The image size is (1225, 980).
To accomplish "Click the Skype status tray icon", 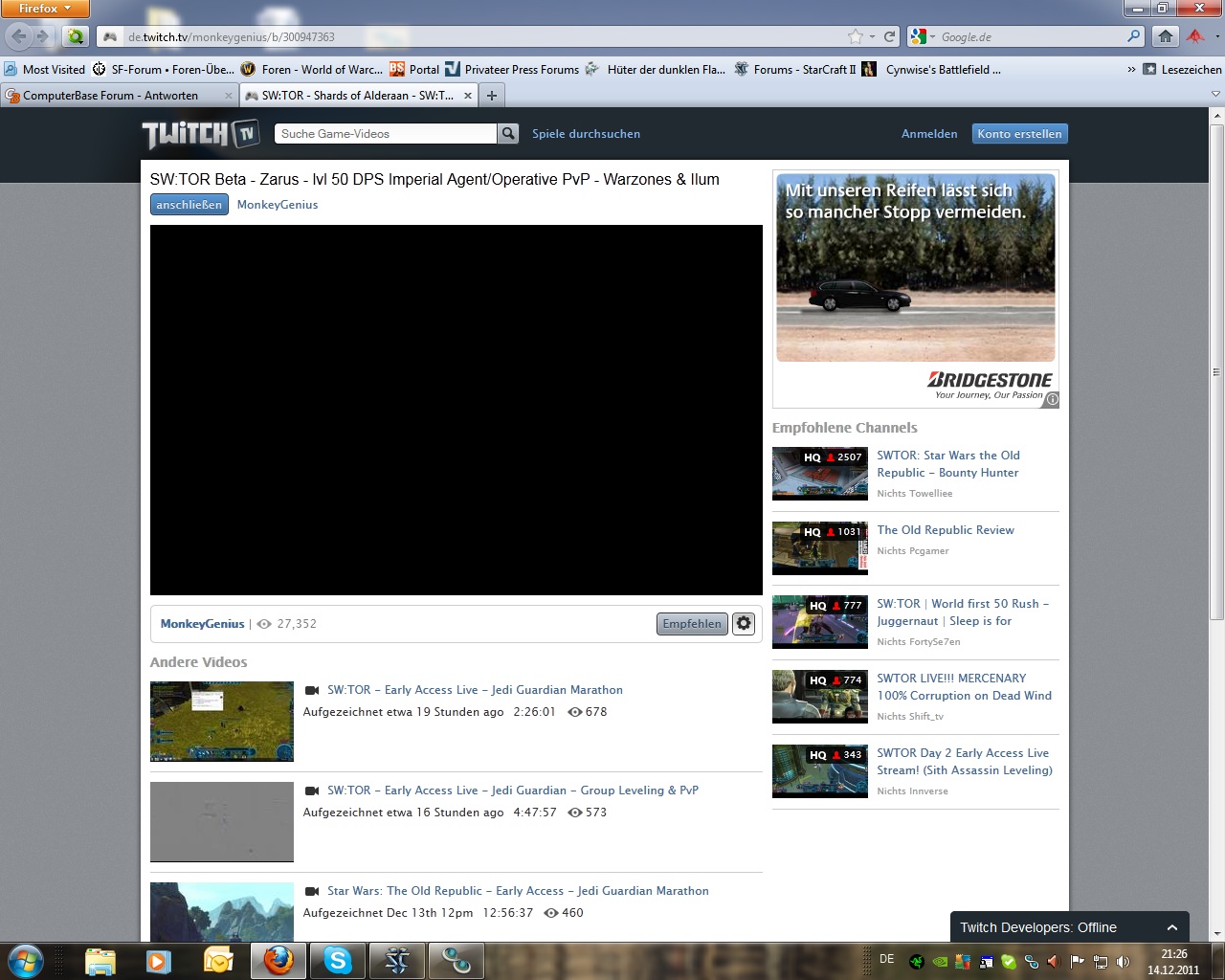I will [x=1009, y=962].
